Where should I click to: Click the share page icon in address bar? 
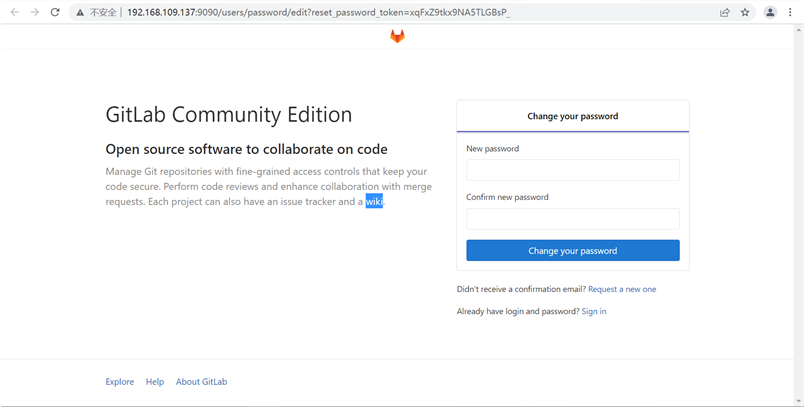pyautogui.click(x=724, y=13)
